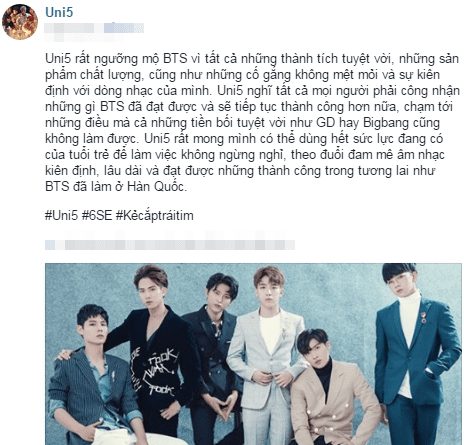Follow the #Uni5 hashtag

point(62,215)
